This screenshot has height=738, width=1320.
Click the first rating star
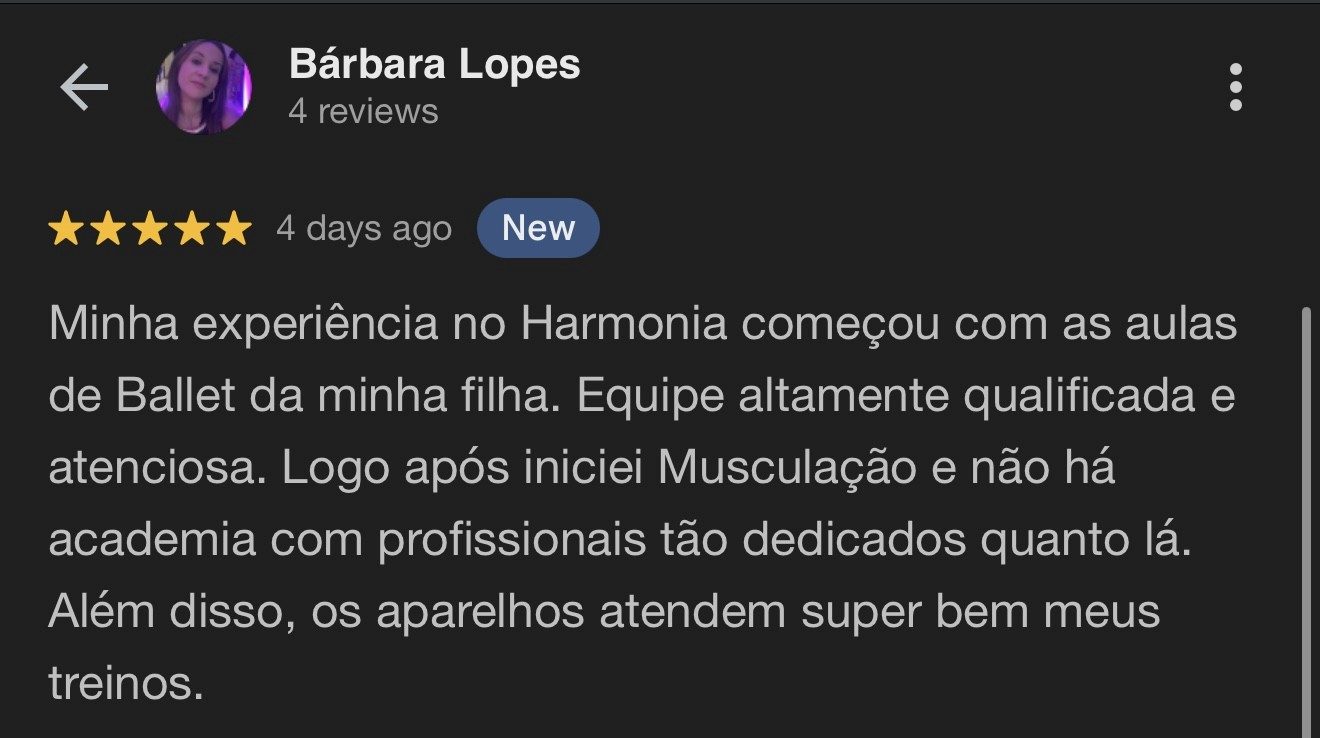(x=66, y=228)
